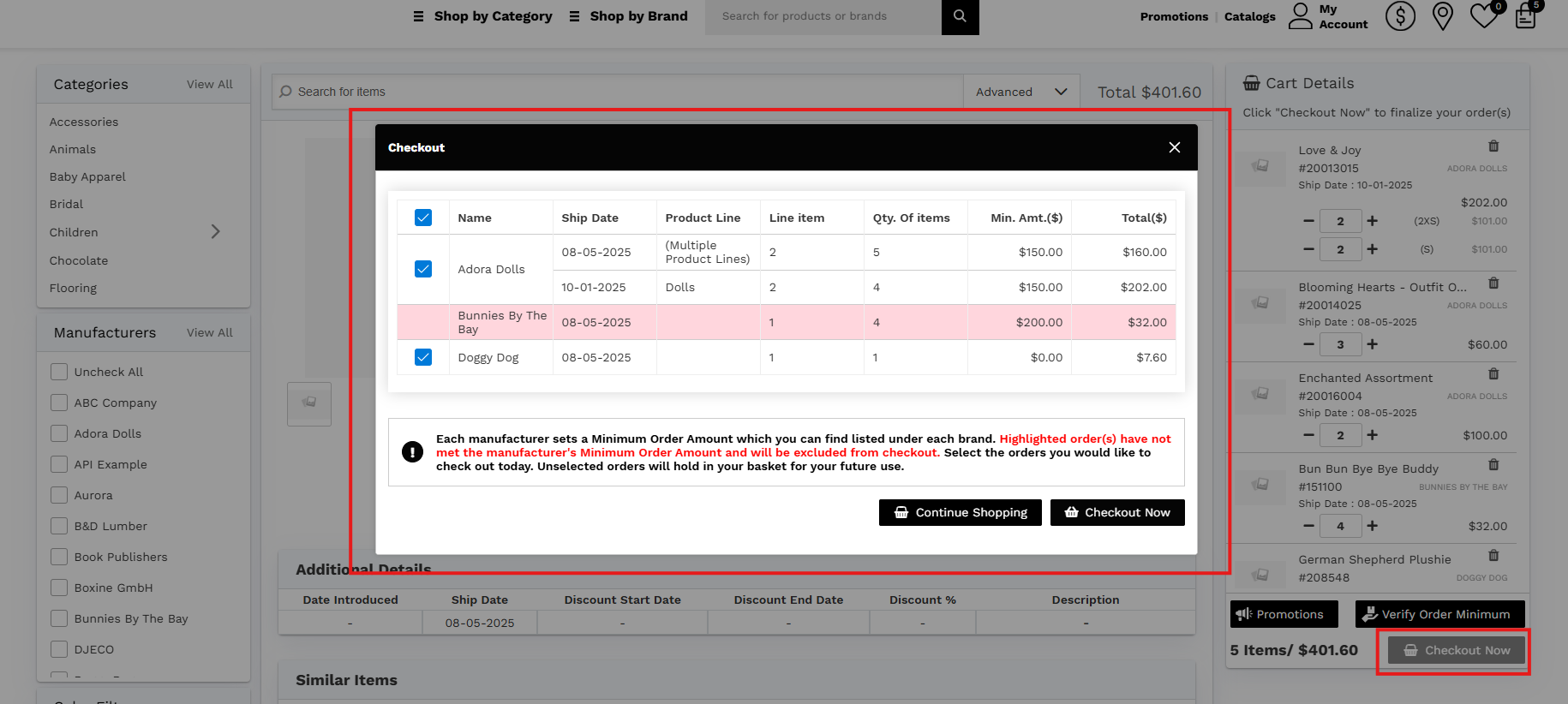Viewport: 1568px width, 704px height.
Task: Check the Adora Dolls manufacturer filter
Action: click(59, 433)
